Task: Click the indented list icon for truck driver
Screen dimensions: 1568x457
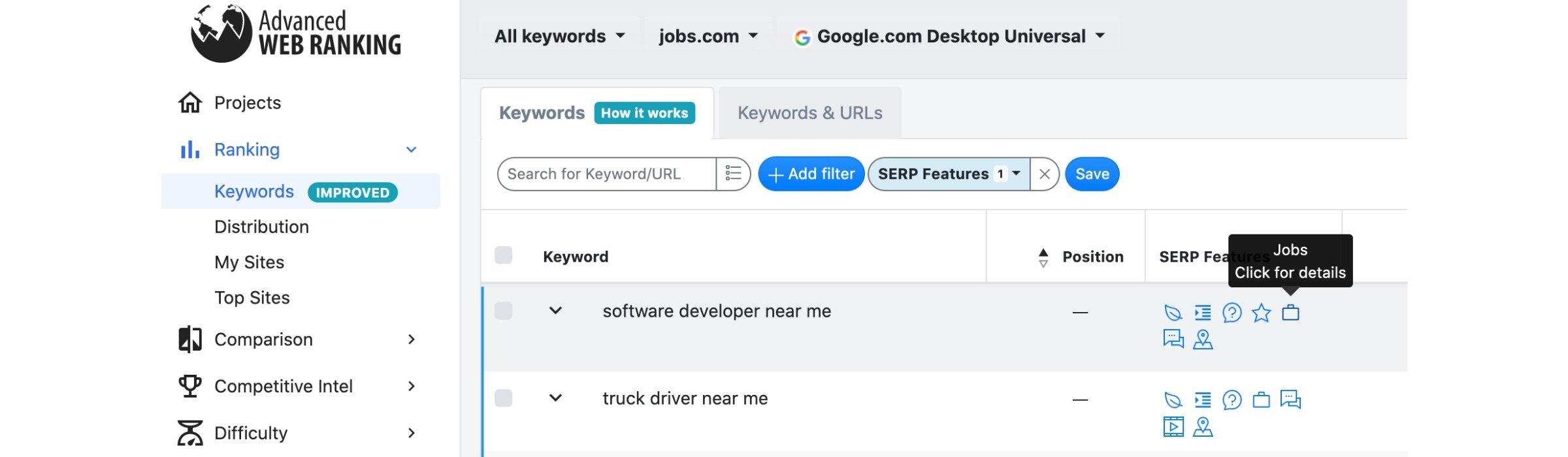Action: point(1203,400)
